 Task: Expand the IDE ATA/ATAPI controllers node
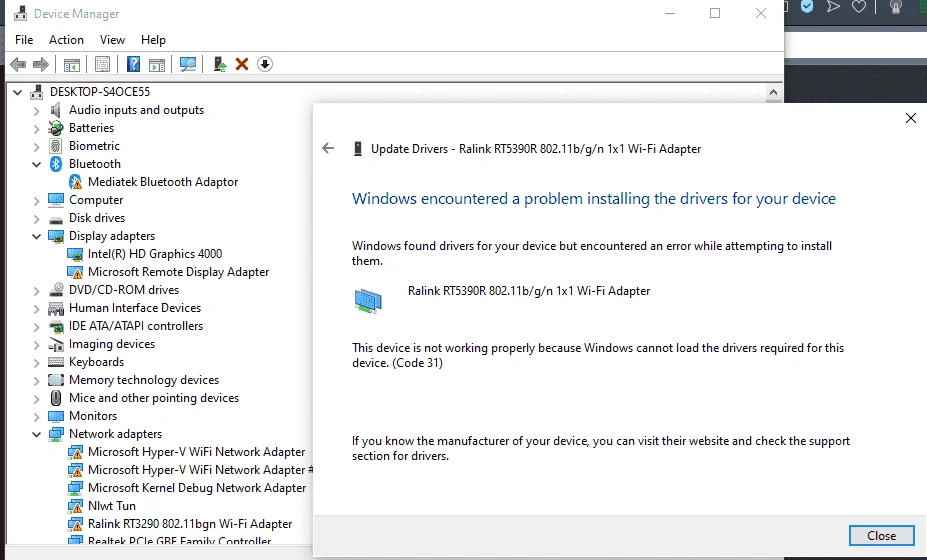(x=37, y=326)
